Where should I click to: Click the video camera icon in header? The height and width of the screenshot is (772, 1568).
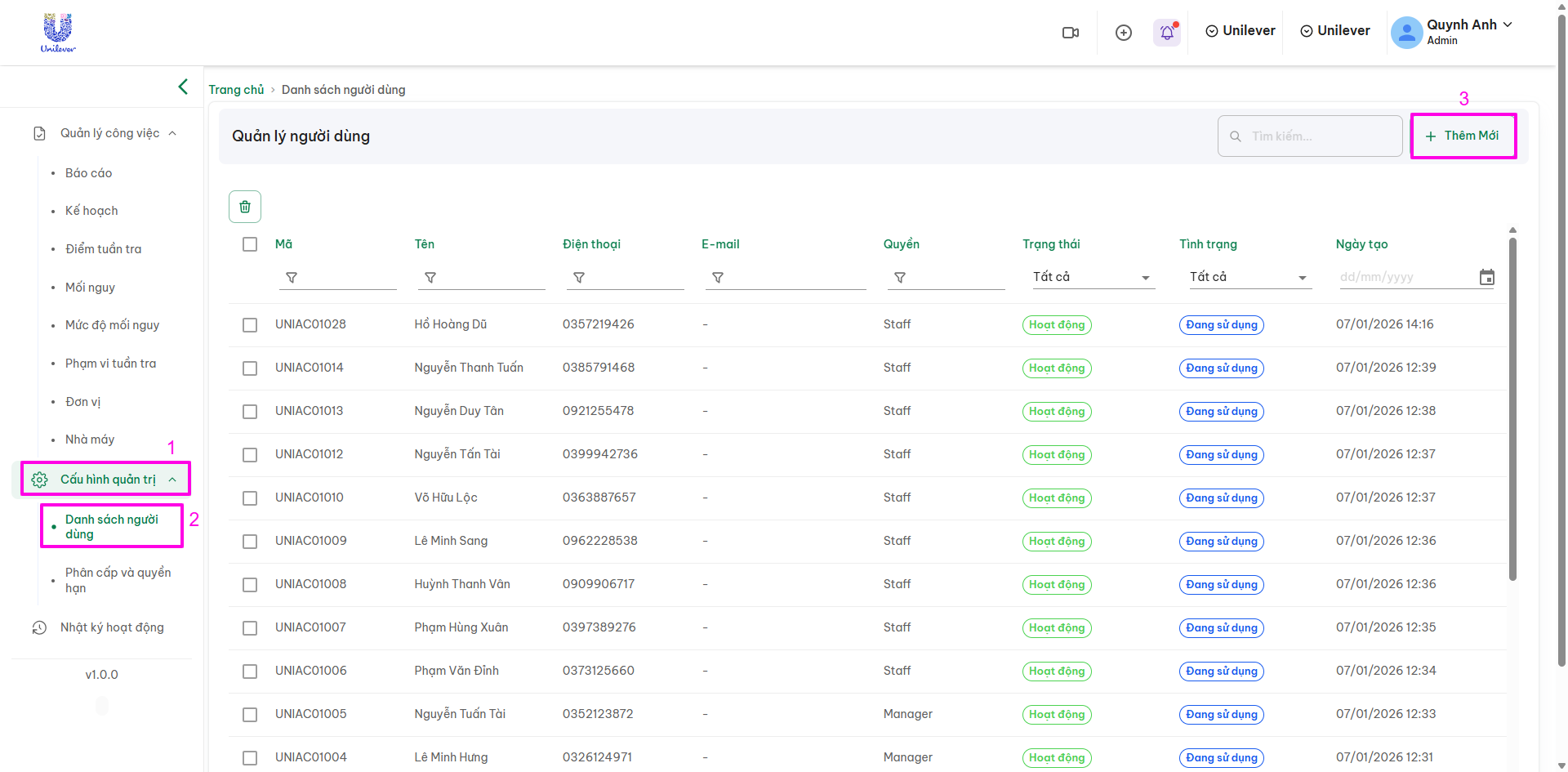pos(1070,33)
